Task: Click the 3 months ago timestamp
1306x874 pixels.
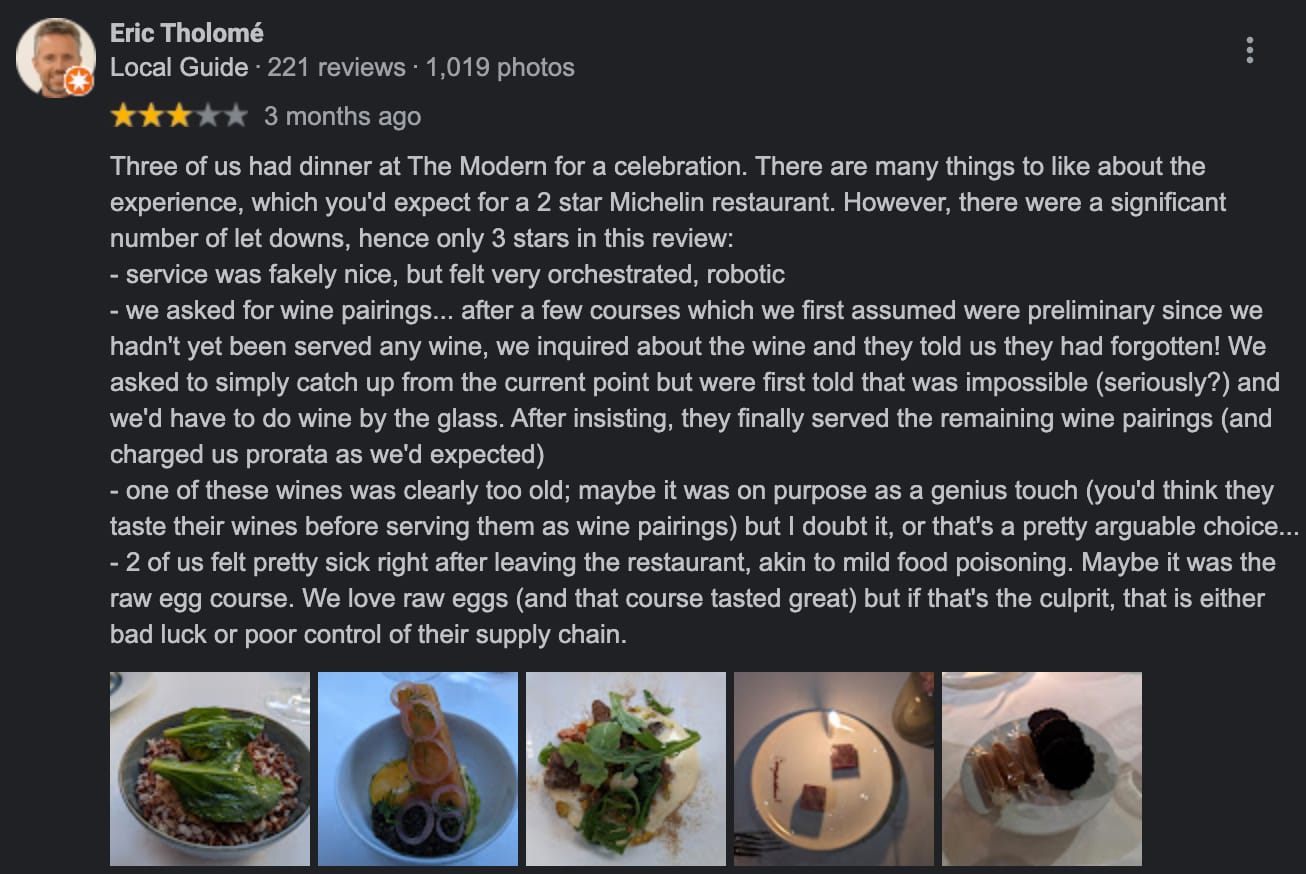Action: (x=342, y=116)
